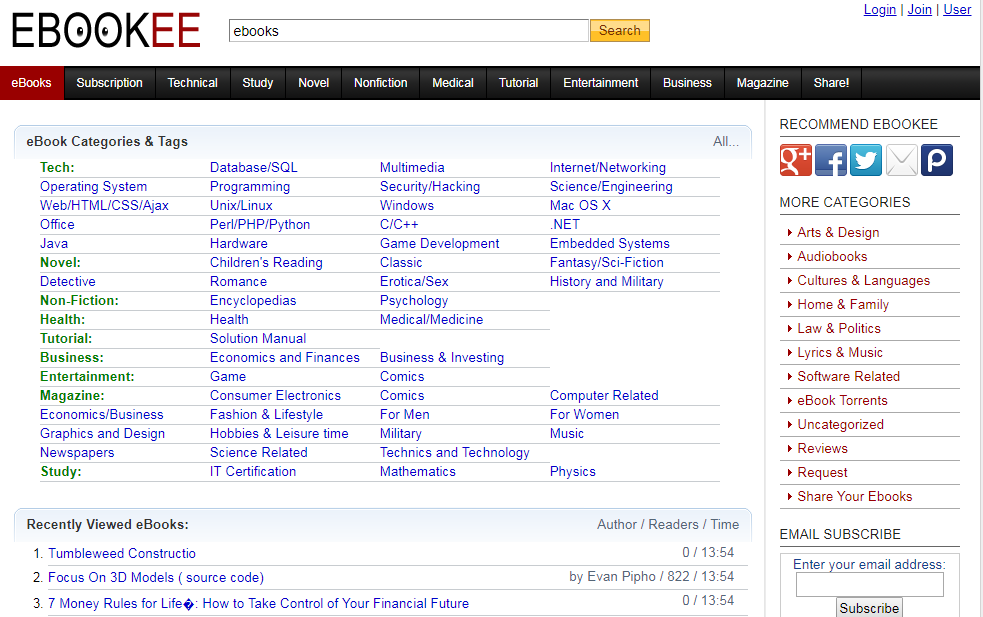Screen dimensions: 983x617
Task: Open the Magazine menu item
Action: [x=762, y=83]
